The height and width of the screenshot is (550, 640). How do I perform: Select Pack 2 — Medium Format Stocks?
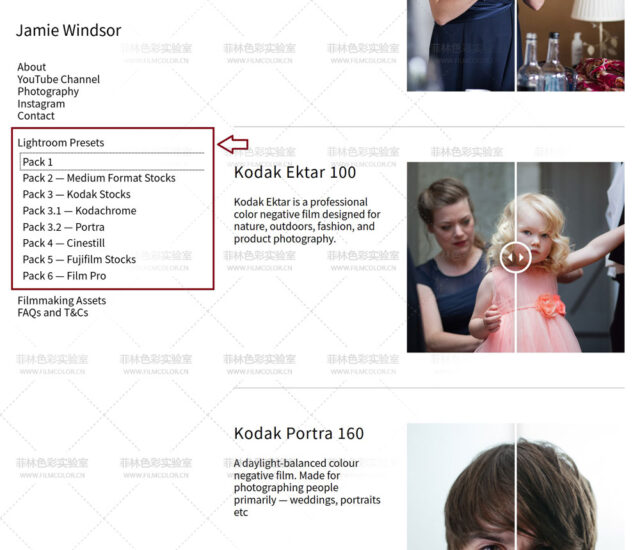click(x=99, y=178)
